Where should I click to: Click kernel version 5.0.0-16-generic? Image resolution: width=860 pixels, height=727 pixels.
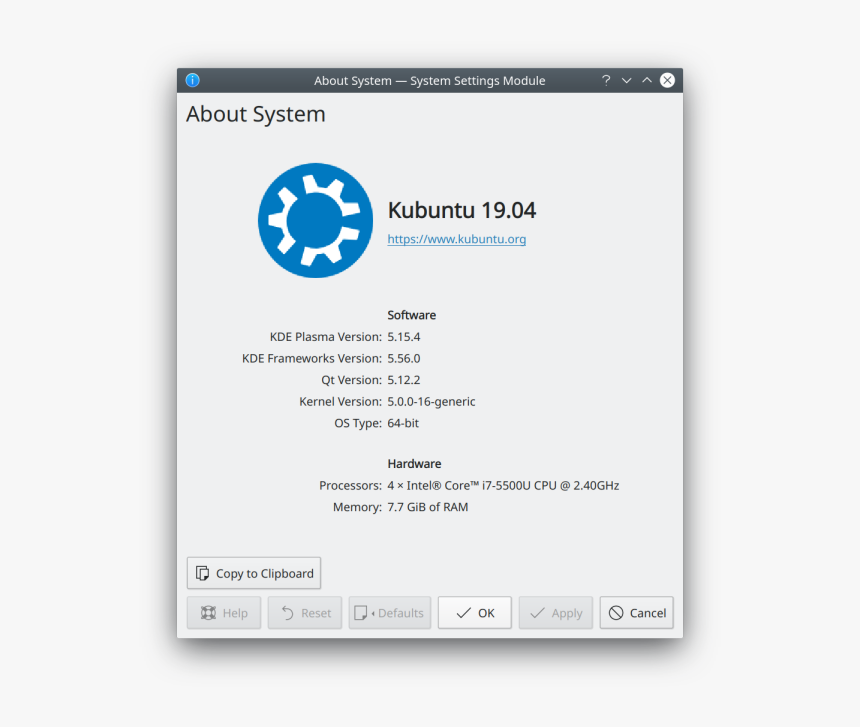point(431,402)
